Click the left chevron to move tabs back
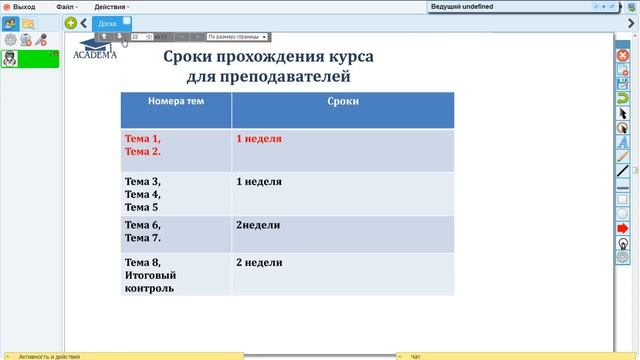This screenshot has height=360, width=640. tap(84, 23)
